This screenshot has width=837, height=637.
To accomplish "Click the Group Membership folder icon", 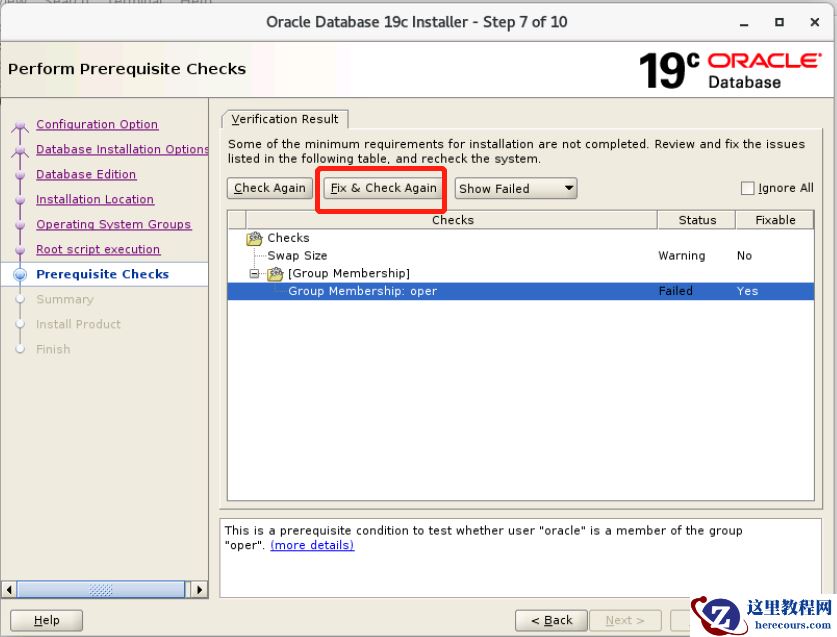I will [x=275, y=274].
